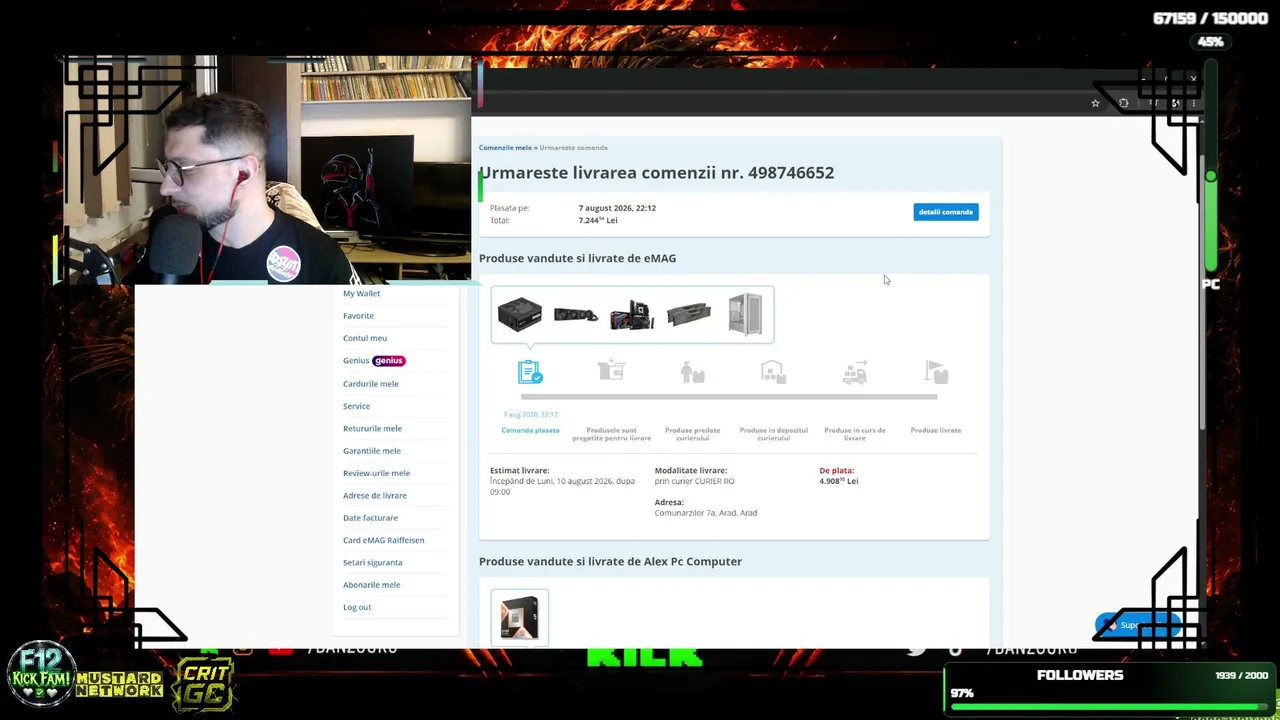Go to 'Retururile mele'
1280x720 pixels.
click(373, 428)
